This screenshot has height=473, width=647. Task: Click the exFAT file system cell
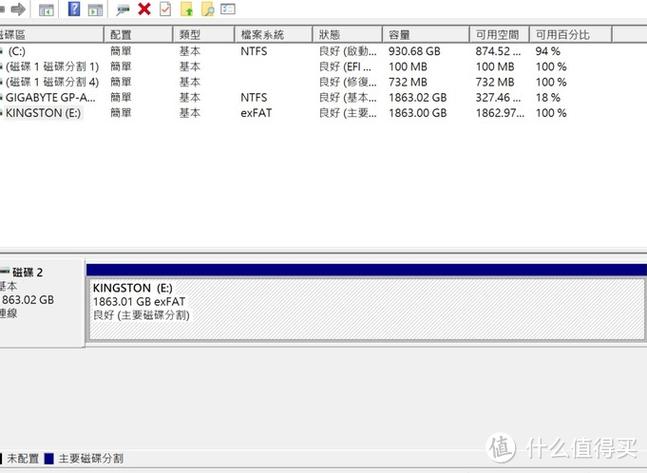click(256, 113)
